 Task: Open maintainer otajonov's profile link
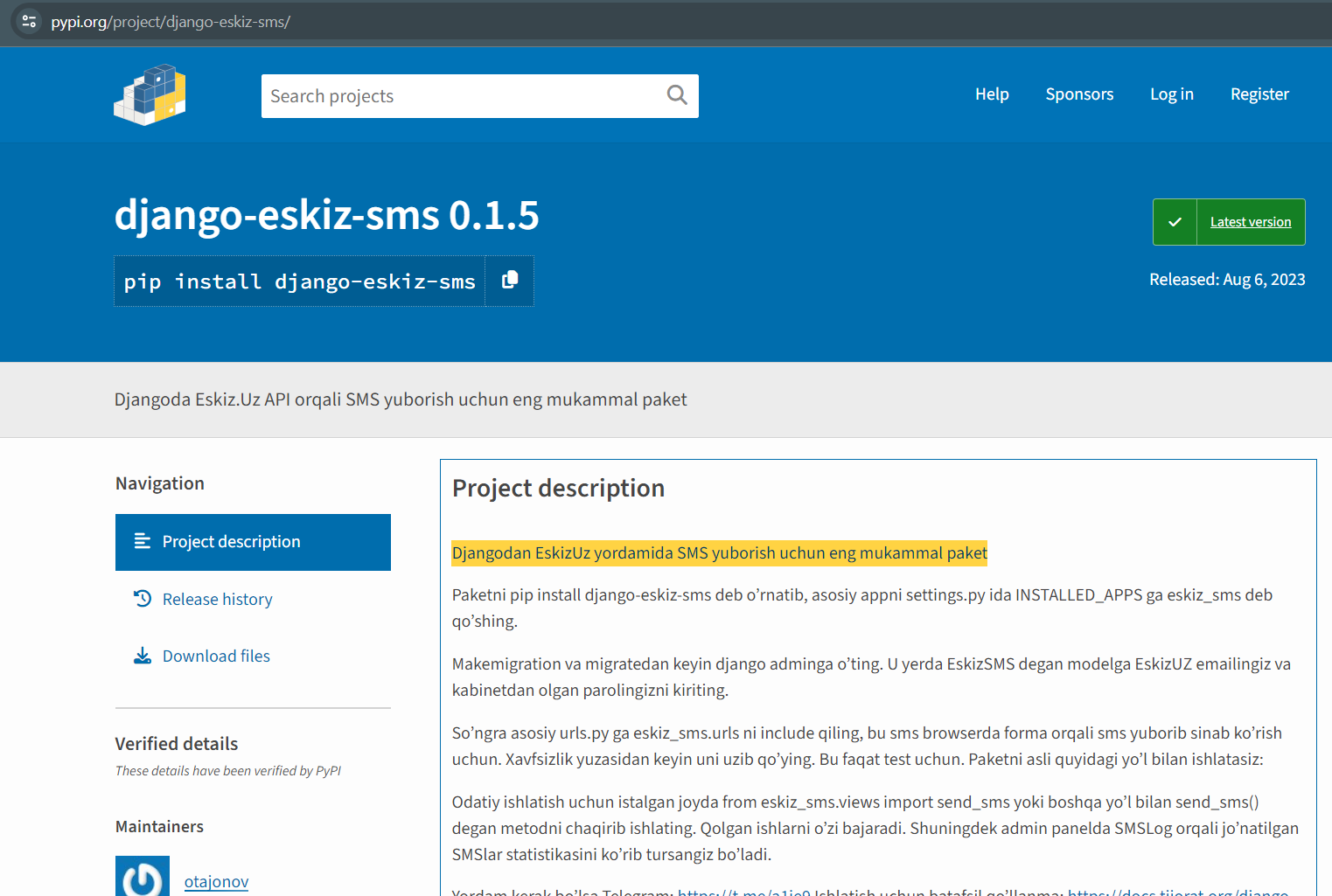click(x=216, y=881)
